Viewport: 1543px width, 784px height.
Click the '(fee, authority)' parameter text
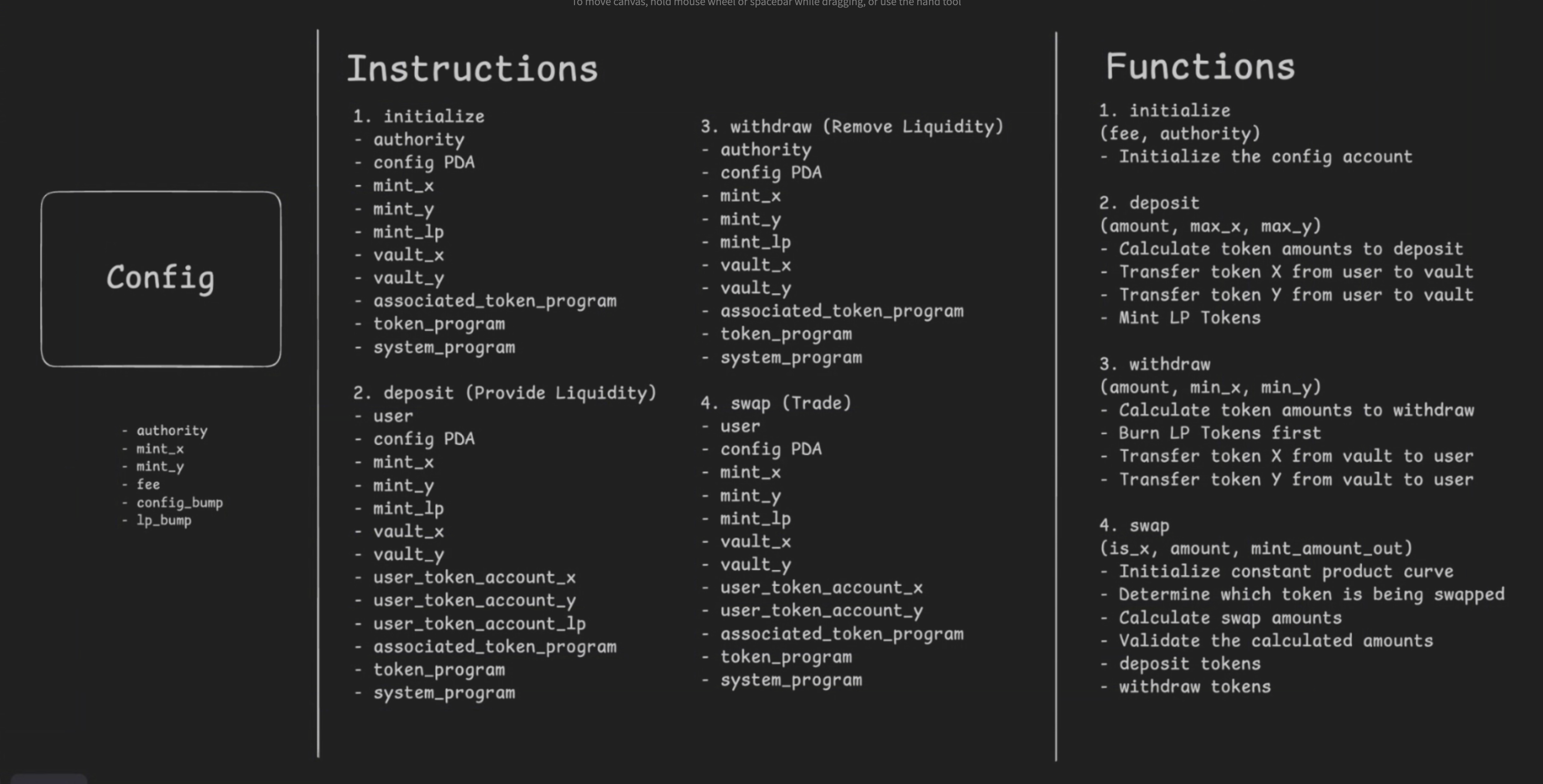pyautogui.click(x=1180, y=133)
